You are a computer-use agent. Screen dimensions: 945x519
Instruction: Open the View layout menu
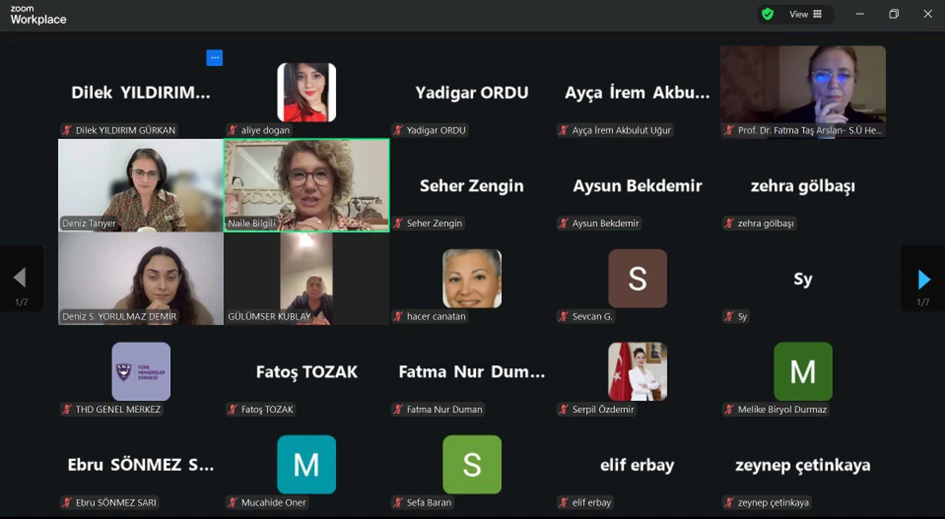click(806, 14)
